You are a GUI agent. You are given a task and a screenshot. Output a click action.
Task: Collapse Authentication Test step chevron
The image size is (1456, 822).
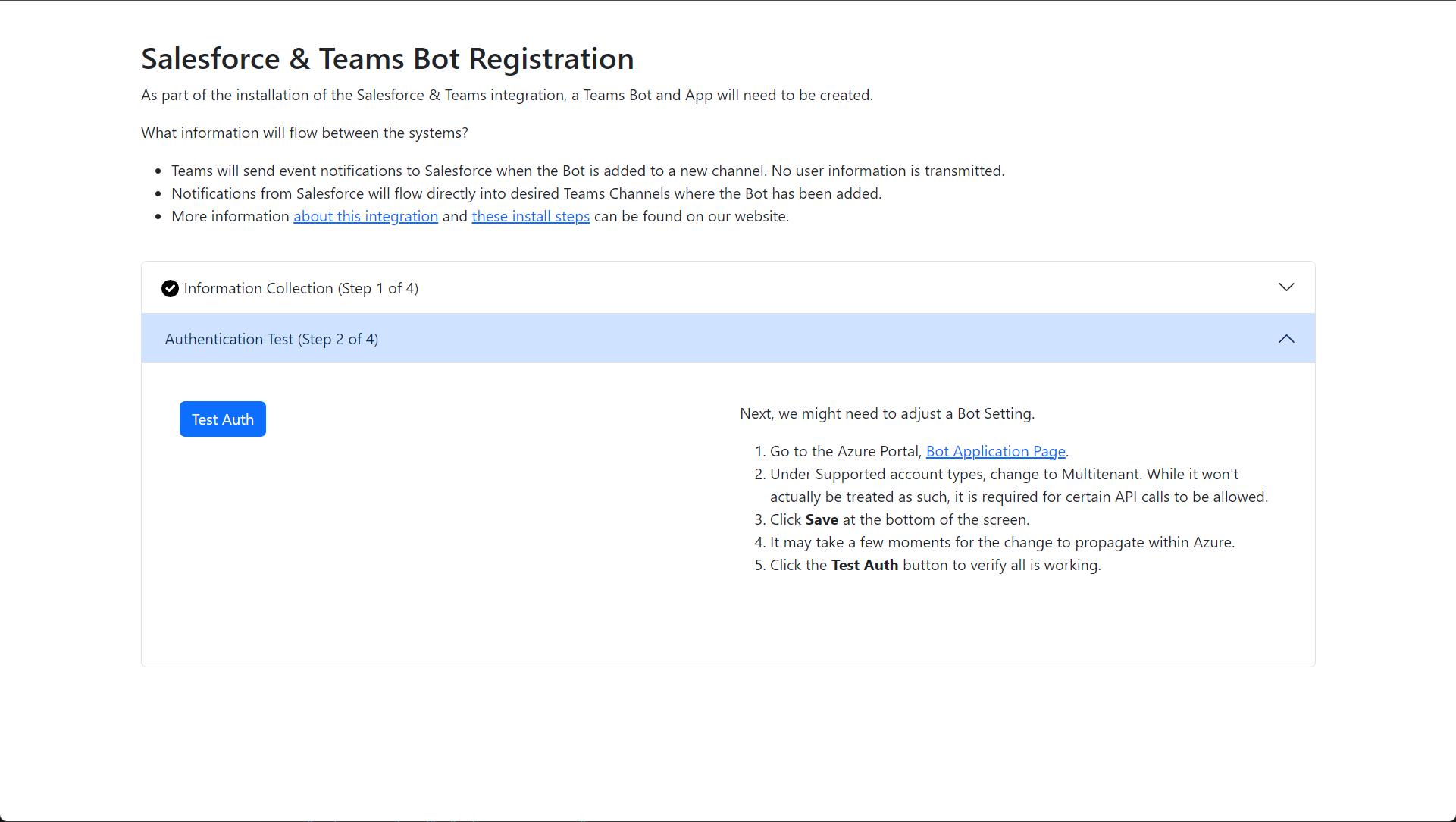pos(1285,338)
